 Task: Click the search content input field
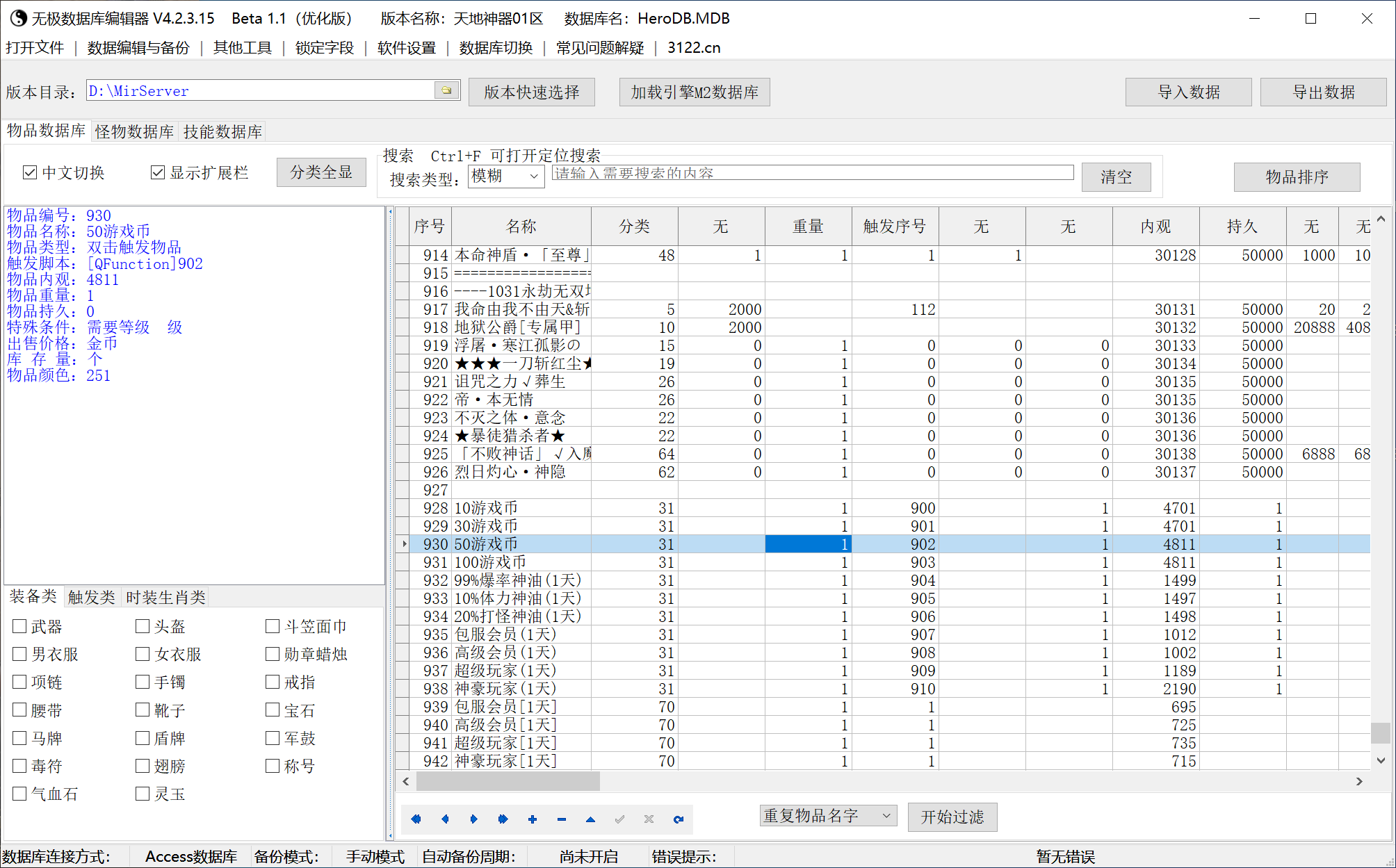click(813, 173)
